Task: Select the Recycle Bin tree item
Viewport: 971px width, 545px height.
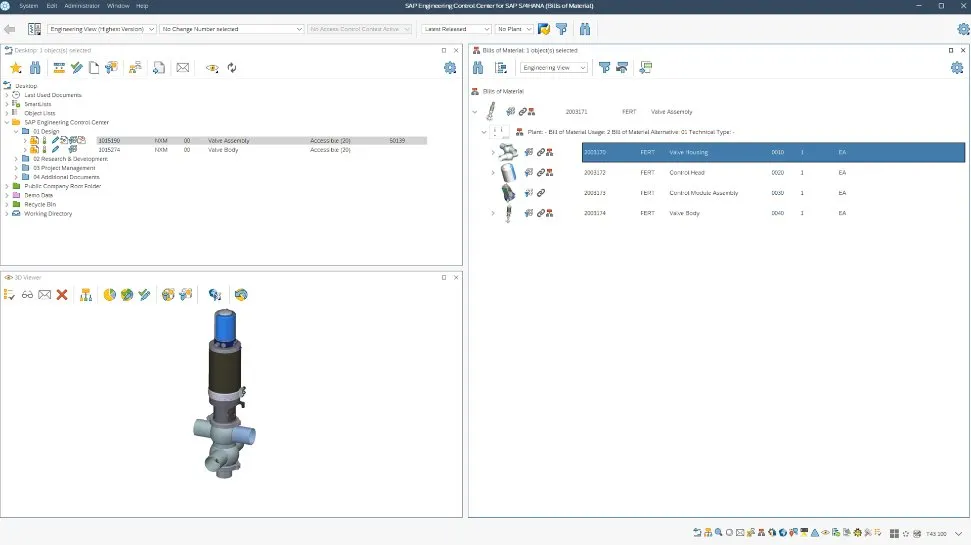Action: point(40,204)
